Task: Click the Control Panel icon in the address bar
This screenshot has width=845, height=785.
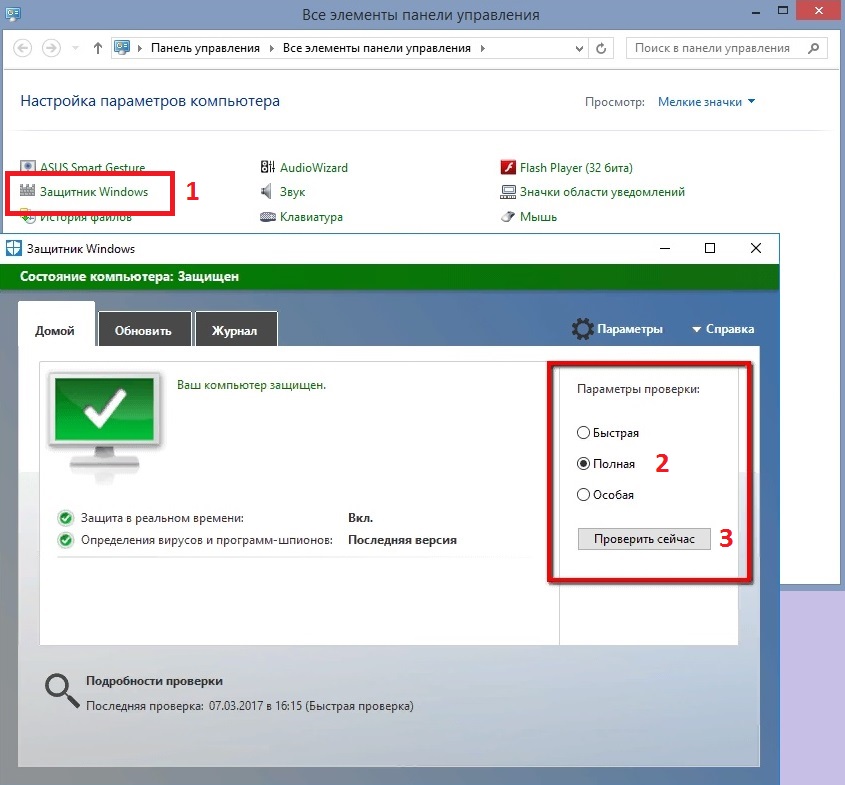Action: 122,47
